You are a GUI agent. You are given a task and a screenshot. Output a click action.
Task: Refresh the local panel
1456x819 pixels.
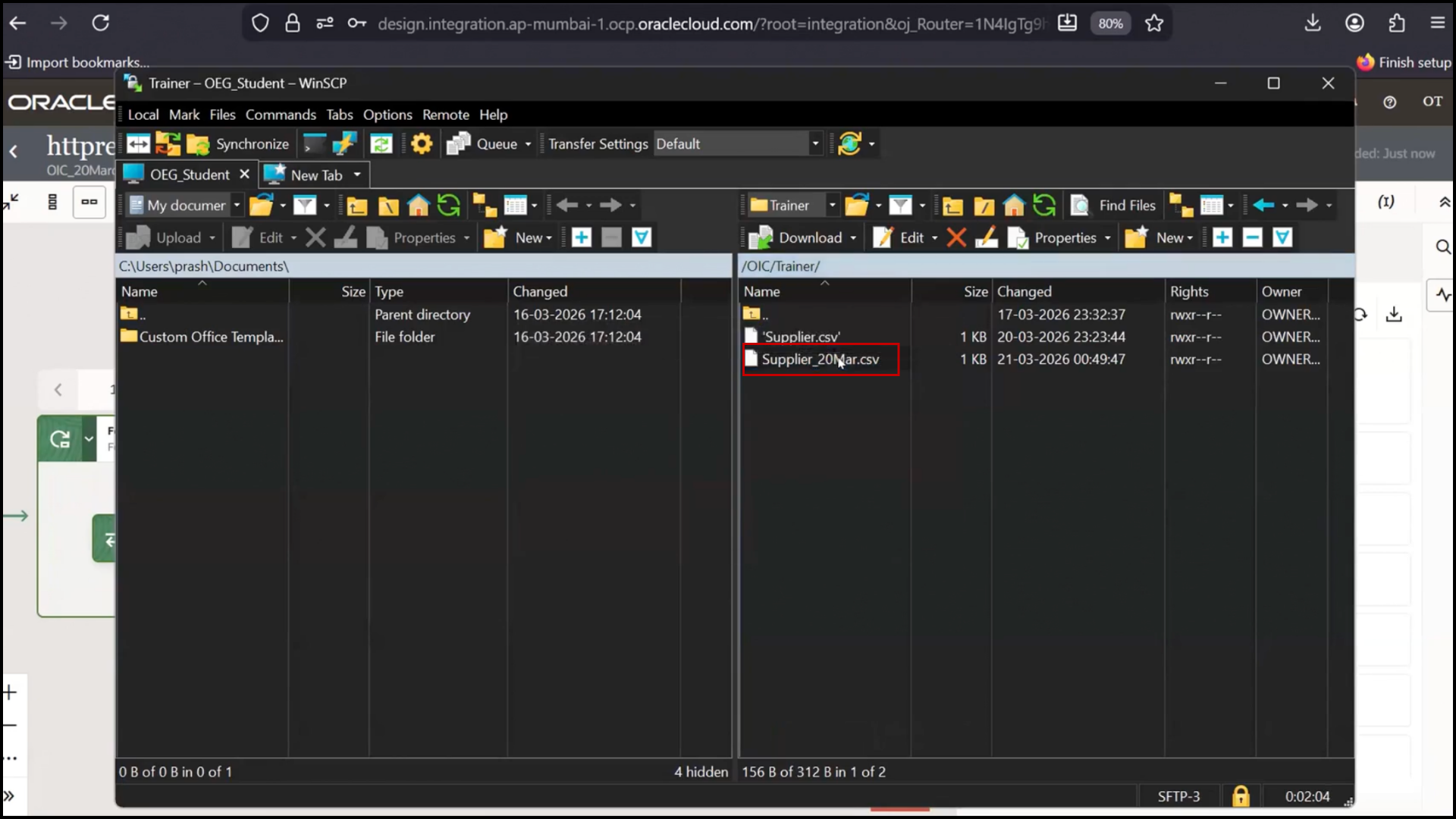click(x=449, y=206)
